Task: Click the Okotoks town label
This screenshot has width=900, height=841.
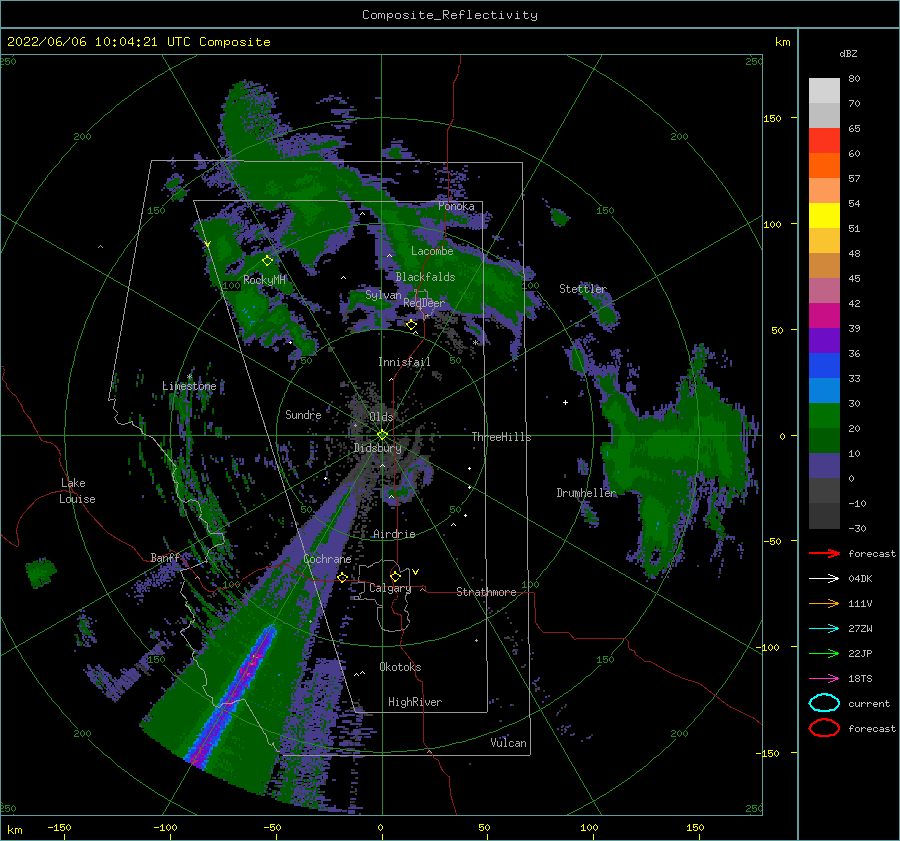Action: point(400,667)
